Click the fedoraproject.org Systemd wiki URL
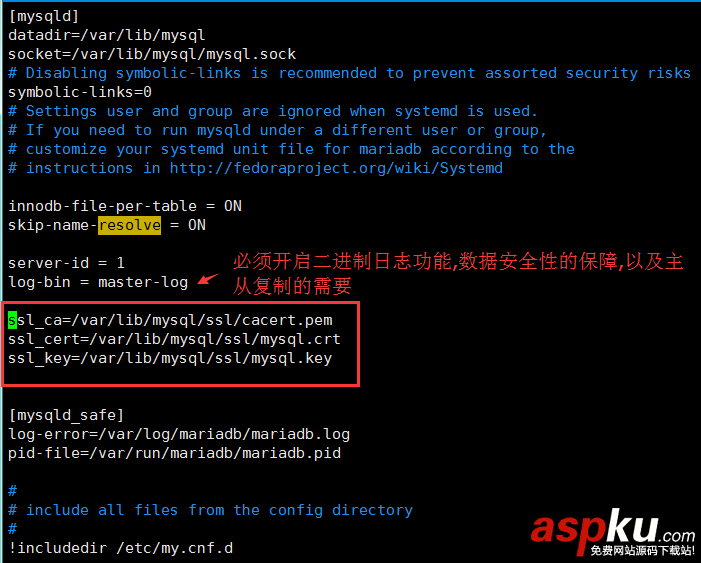701x563 pixels. 336,168
